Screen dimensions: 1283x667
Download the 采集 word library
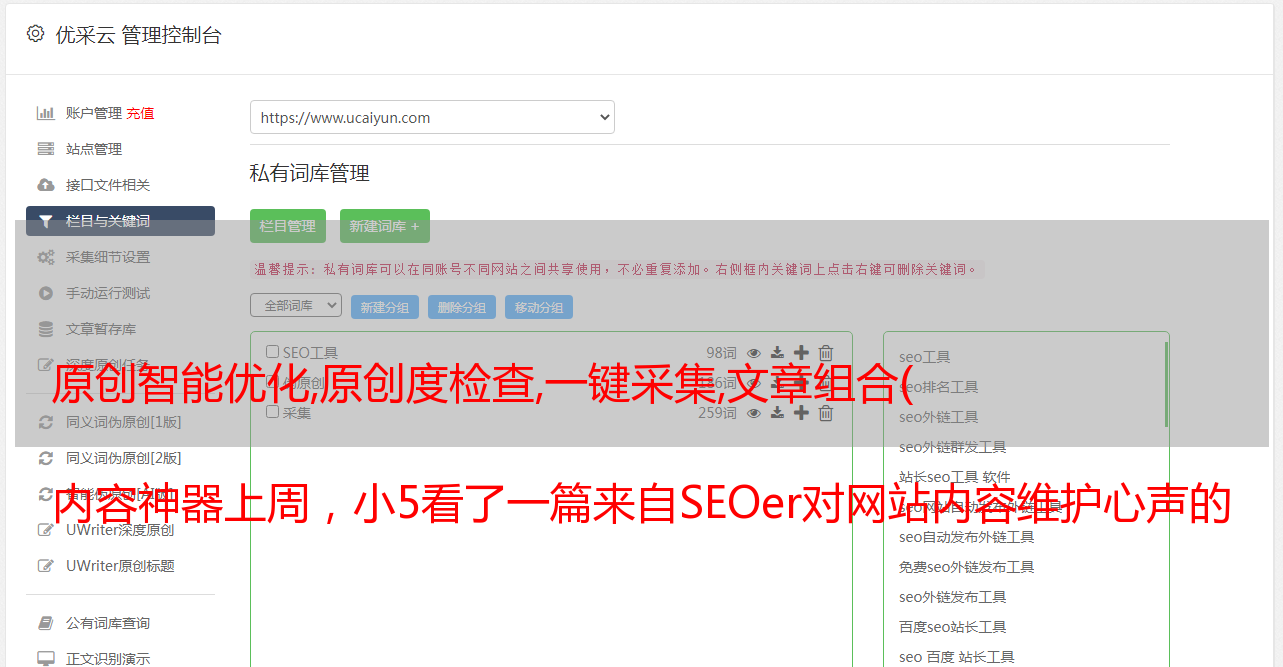pos(777,413)
